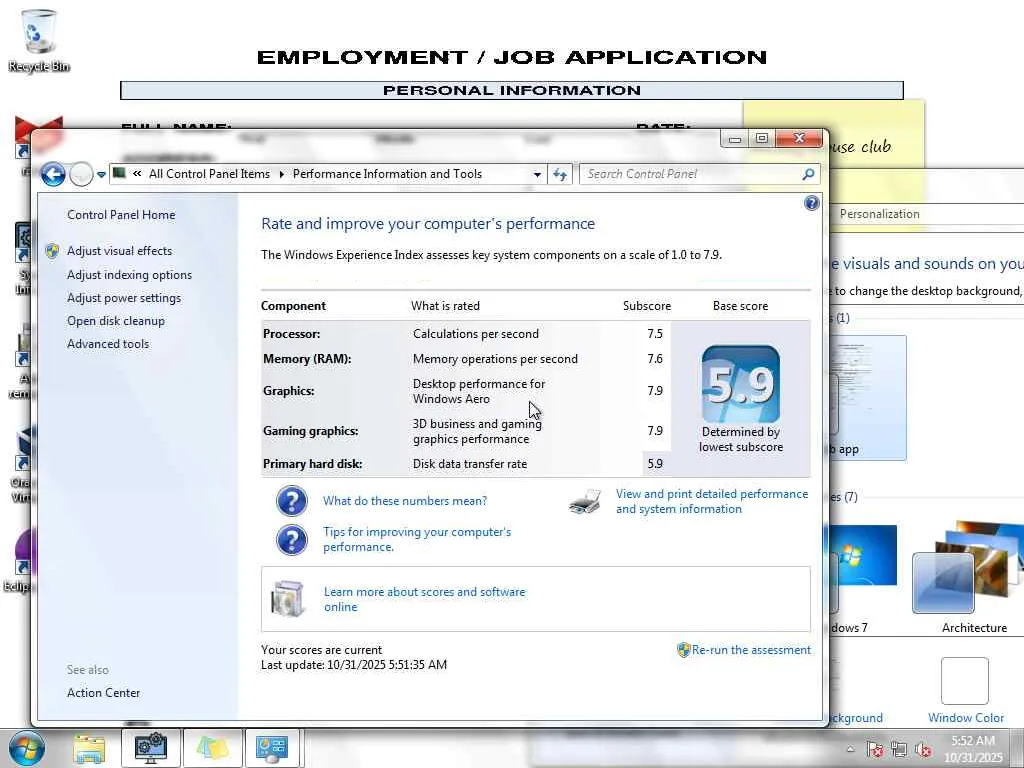This screenshot has width=1024, height=768.
Task: Open Adjust power settings
Action: (124, 298)
